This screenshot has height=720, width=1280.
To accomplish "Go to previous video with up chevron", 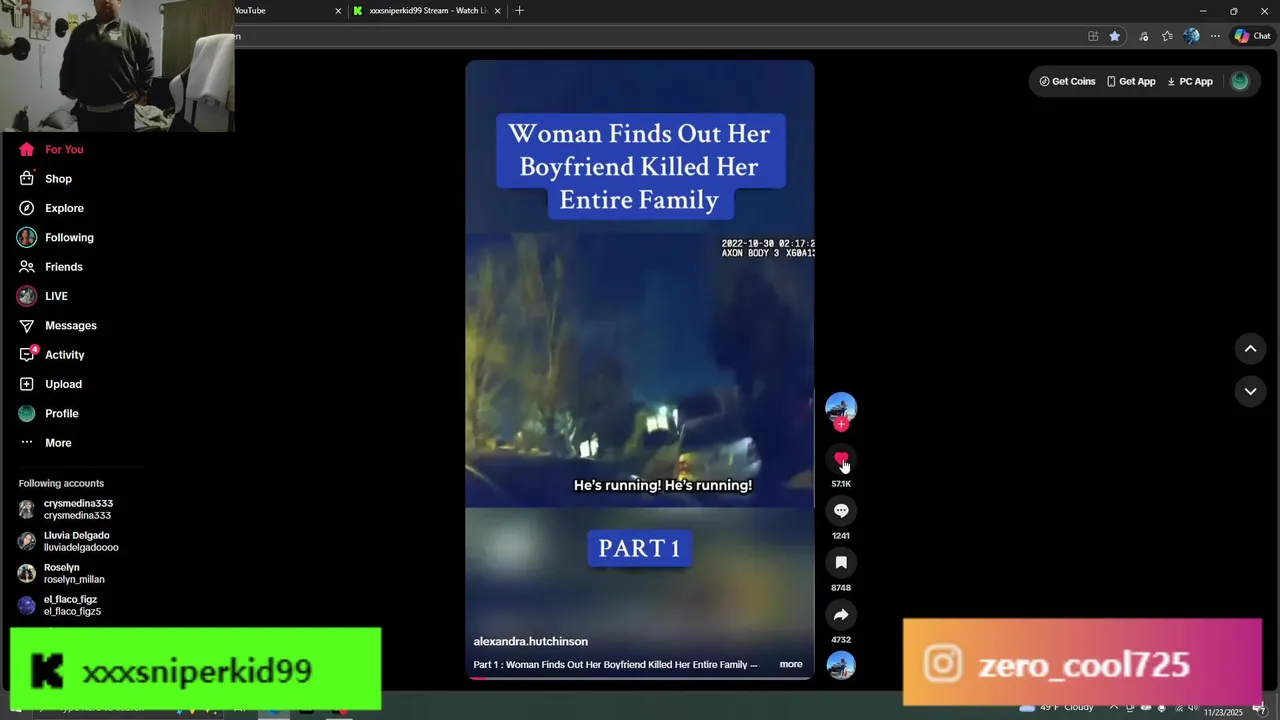I will pyautogui.click(x=1250, y=349).
